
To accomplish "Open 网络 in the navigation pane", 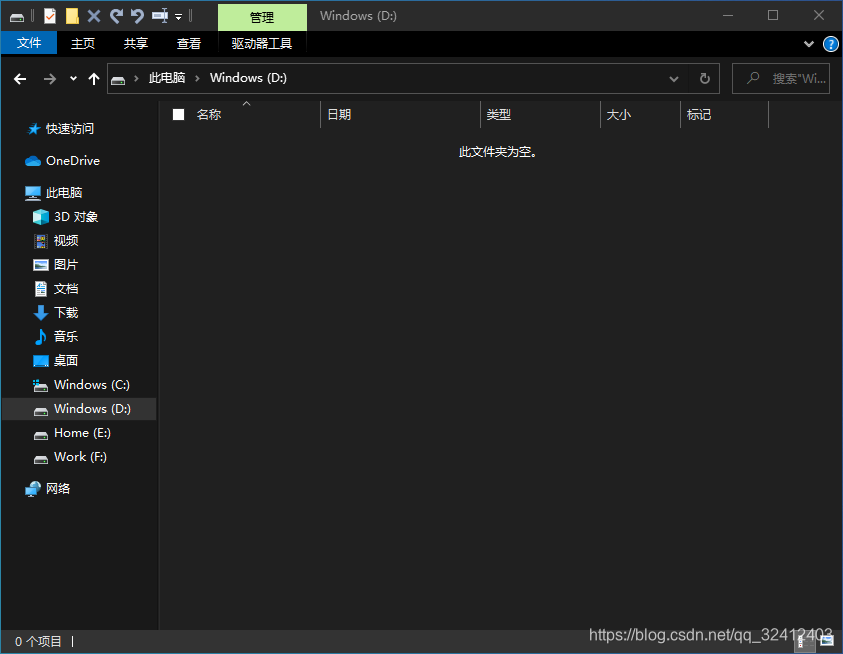I will pos(58,488).
